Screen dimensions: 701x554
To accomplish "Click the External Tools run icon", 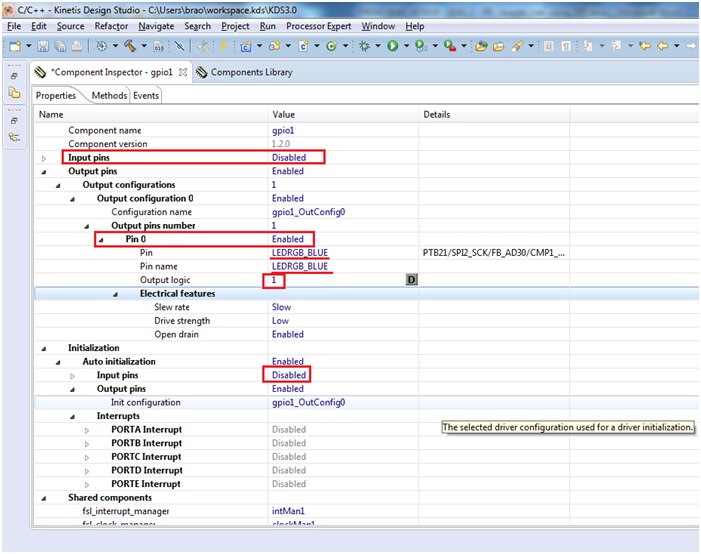I will pyautogui.click(x=450, y=46).
